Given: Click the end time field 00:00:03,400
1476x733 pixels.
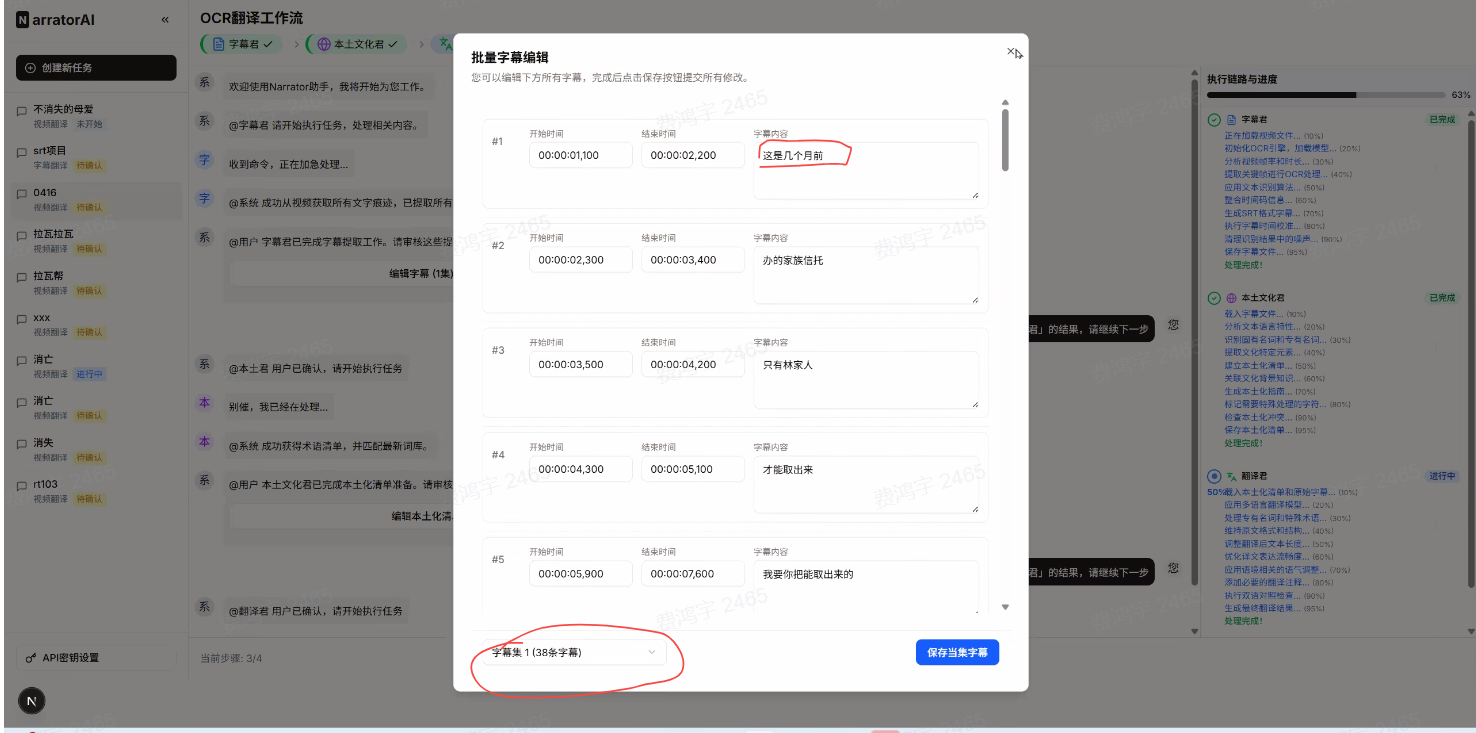Looking at the screenshot, I should 693,260.
